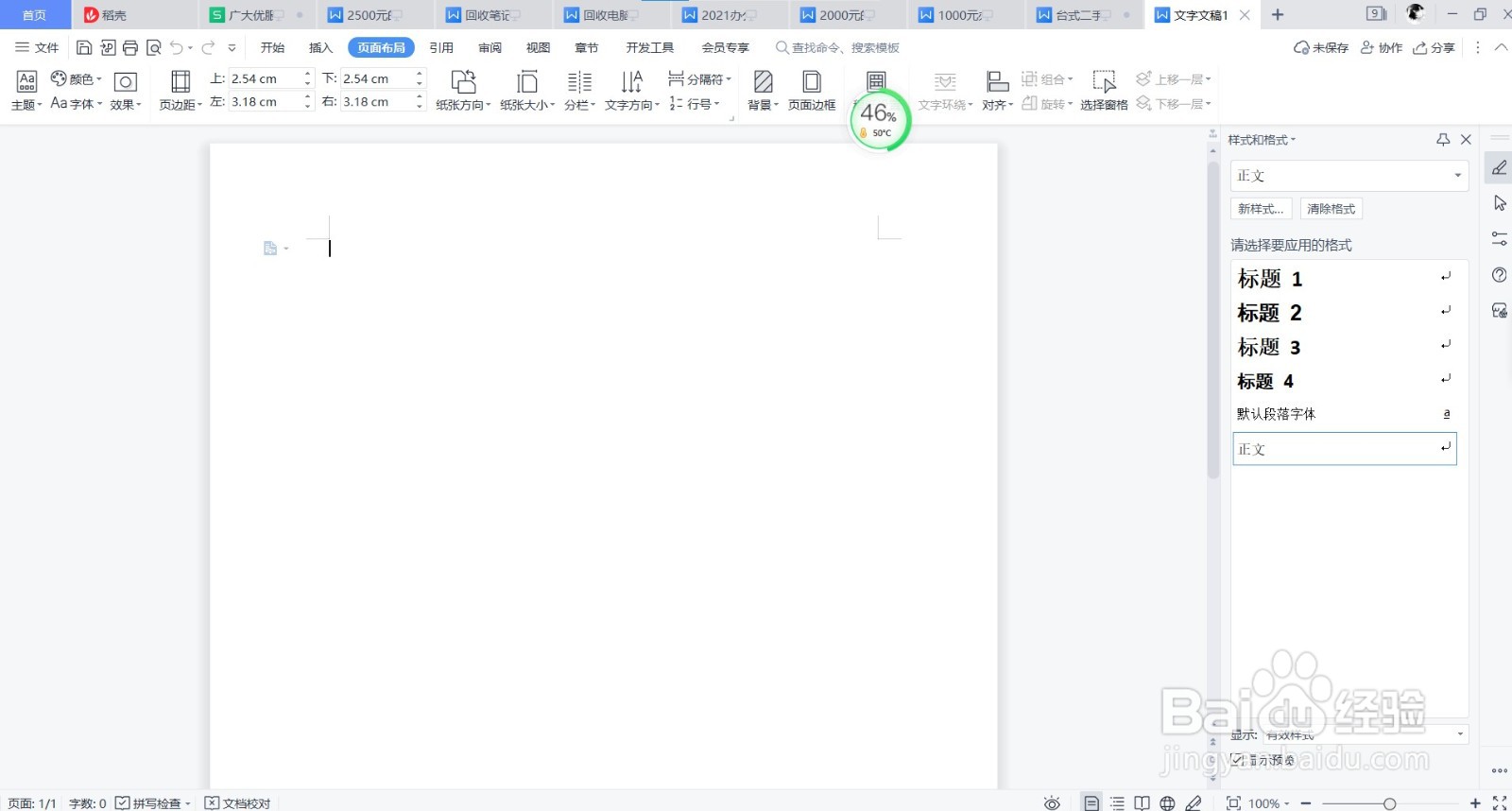Click the help question mark sidebar icon
Image resolution: width=1512 pixels, height=811 pixels.
tap(1499, 275)
